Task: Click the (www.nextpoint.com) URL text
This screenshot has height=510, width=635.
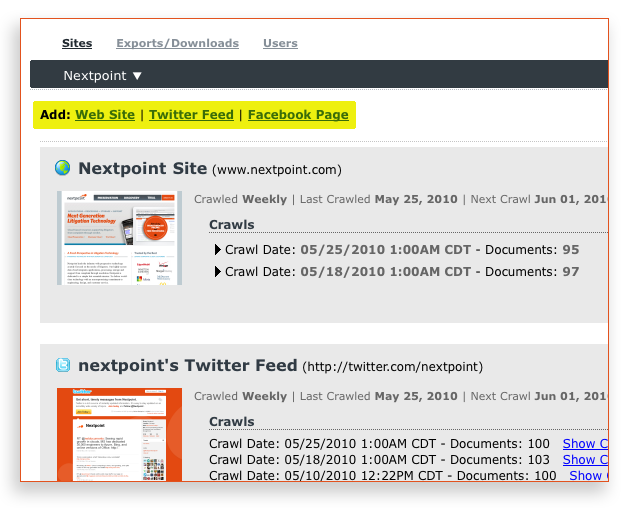Action: [x=277, y=169]
